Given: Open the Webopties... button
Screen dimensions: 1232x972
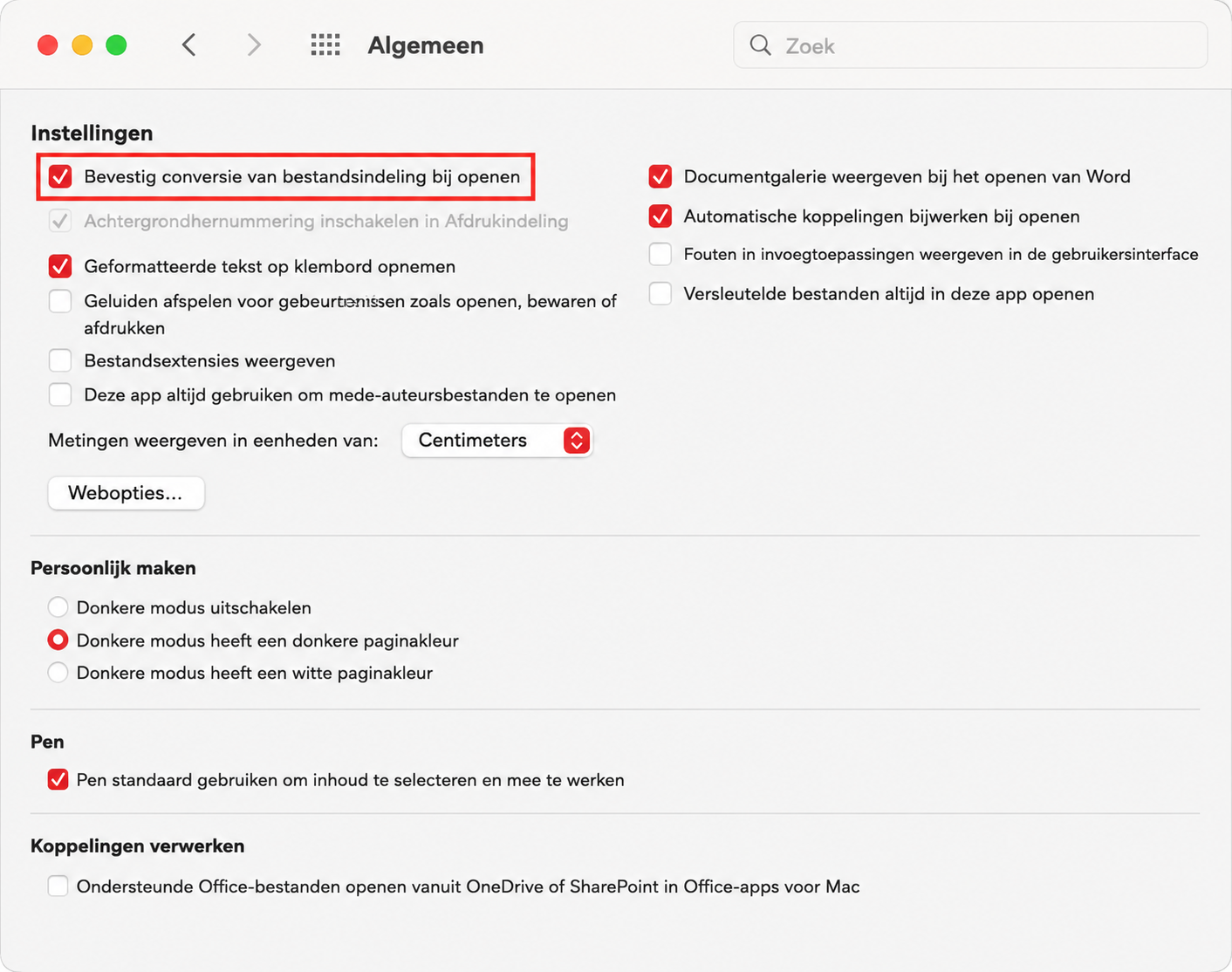Looking at the screenshot, I should (127, 493).
